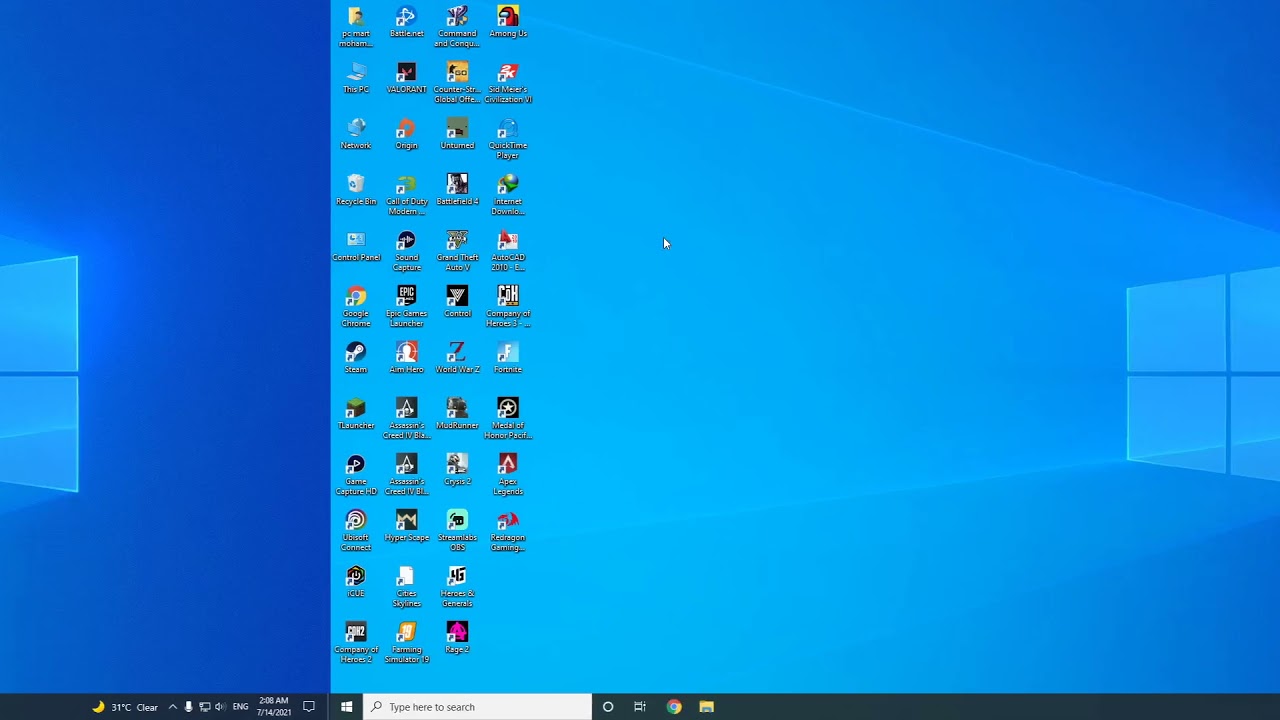
Task: Select the Company of Heroes 3 icon
Action: [508, 307]
